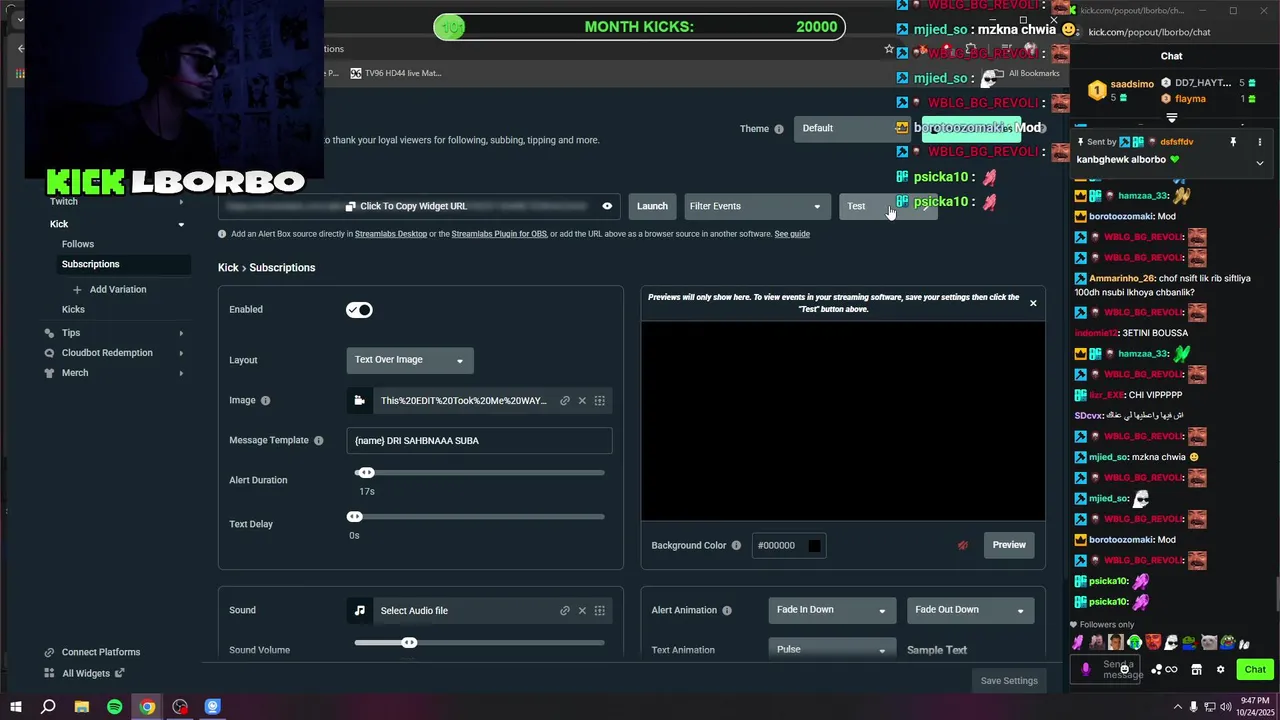Close the preview notice with X
1280x720 pixels.
[1033, 303]
